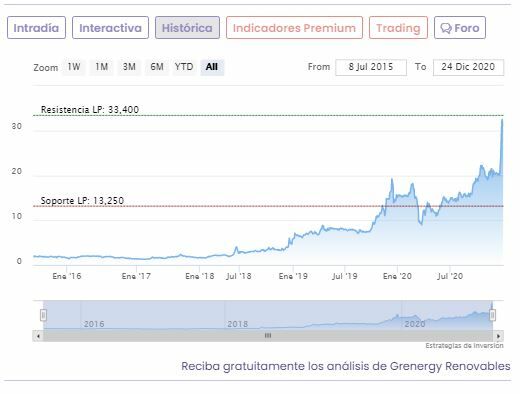This screenshot has height=394, width=520.
Task: Click the Soporte LP: 13,250 label
Action: pos(82,201)
